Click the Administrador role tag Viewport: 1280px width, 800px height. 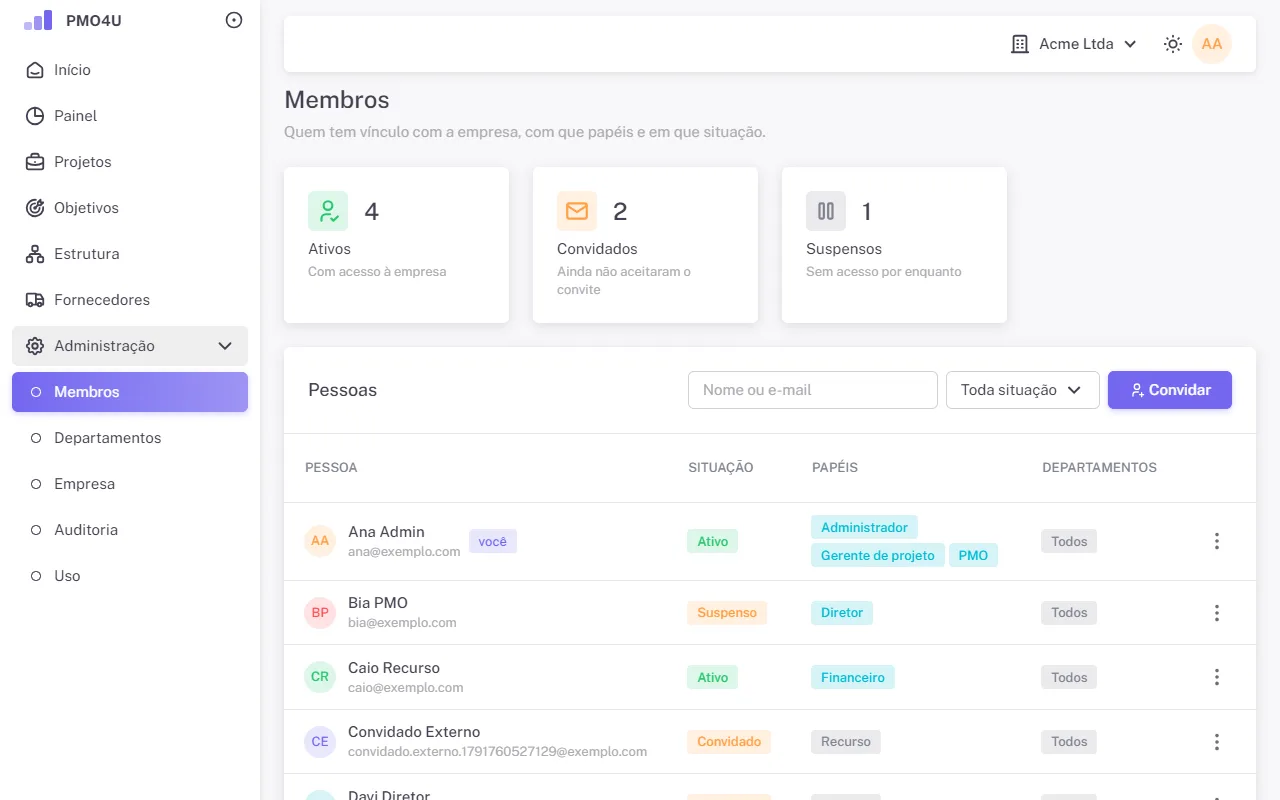click(864, 527)
